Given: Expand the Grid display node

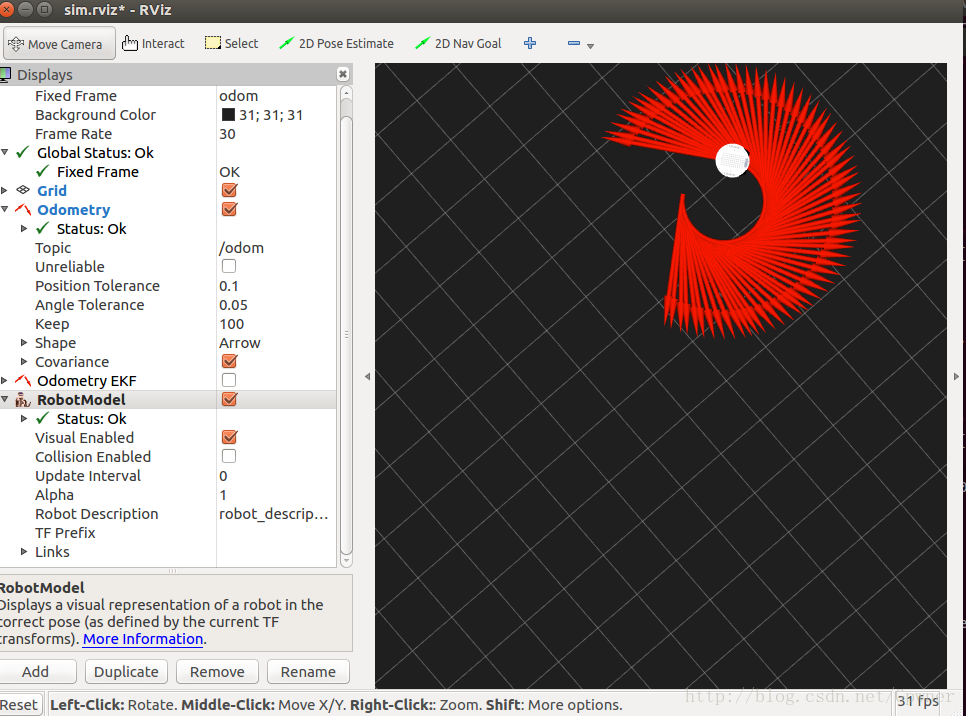Looking at the screenshot, I should pos(5,190).
